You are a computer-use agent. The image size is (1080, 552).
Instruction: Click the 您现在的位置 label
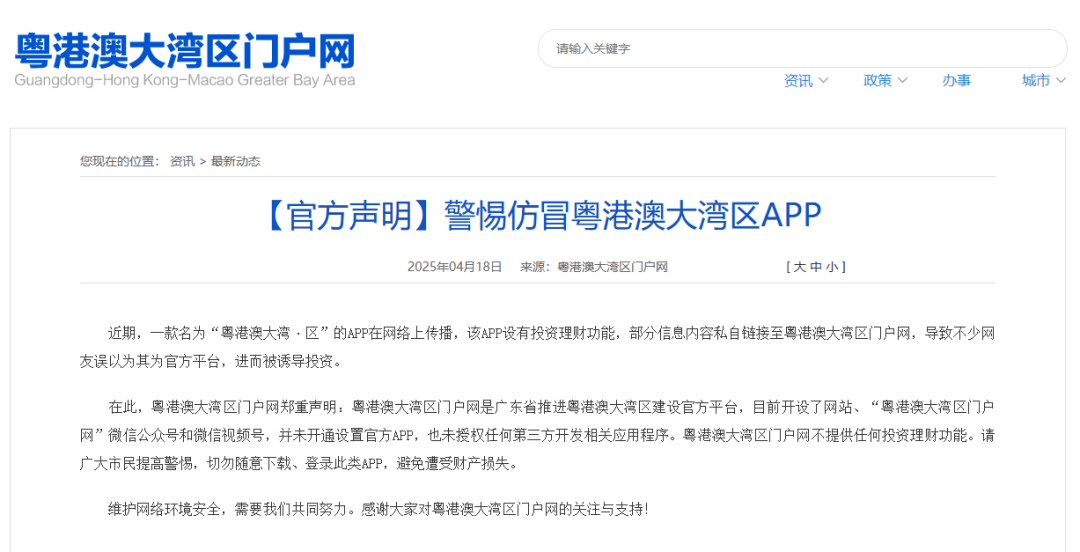(120, 161)
